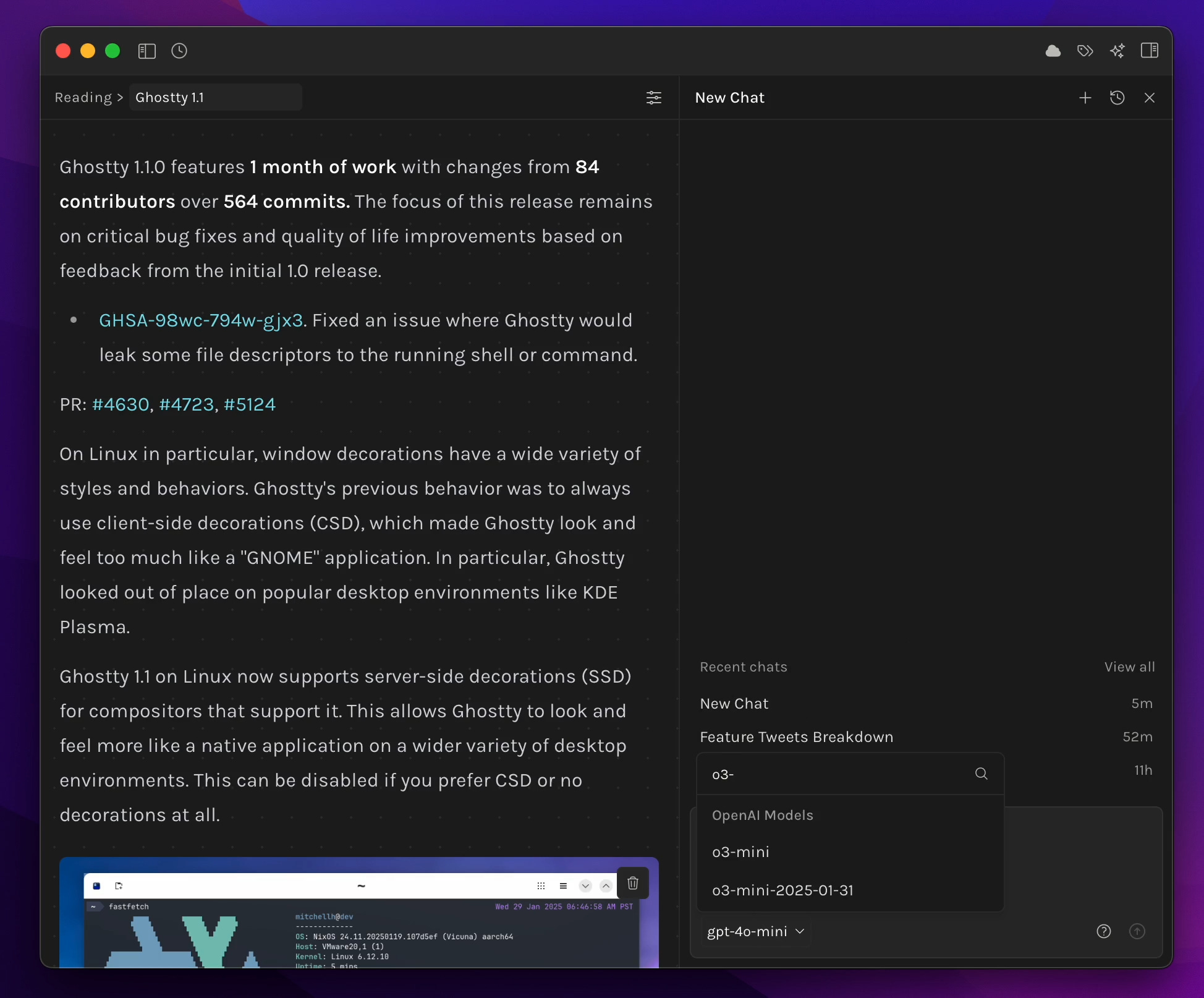Select o3-mini from model list
Viewport: 1204px width, 998px height.
pos(740,852)
